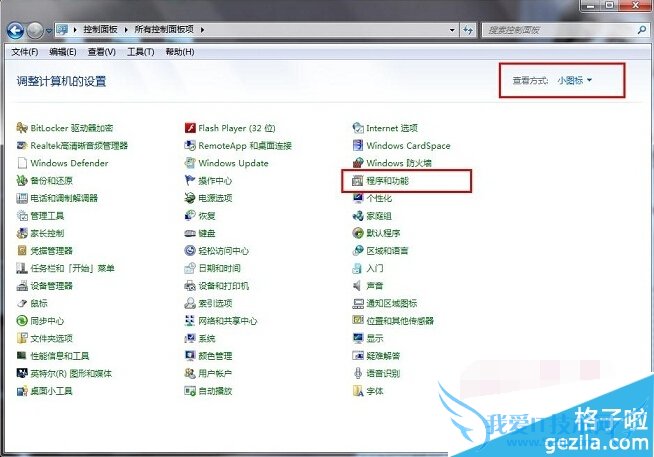Click the 备份和还原 icon

pos(22,180)
